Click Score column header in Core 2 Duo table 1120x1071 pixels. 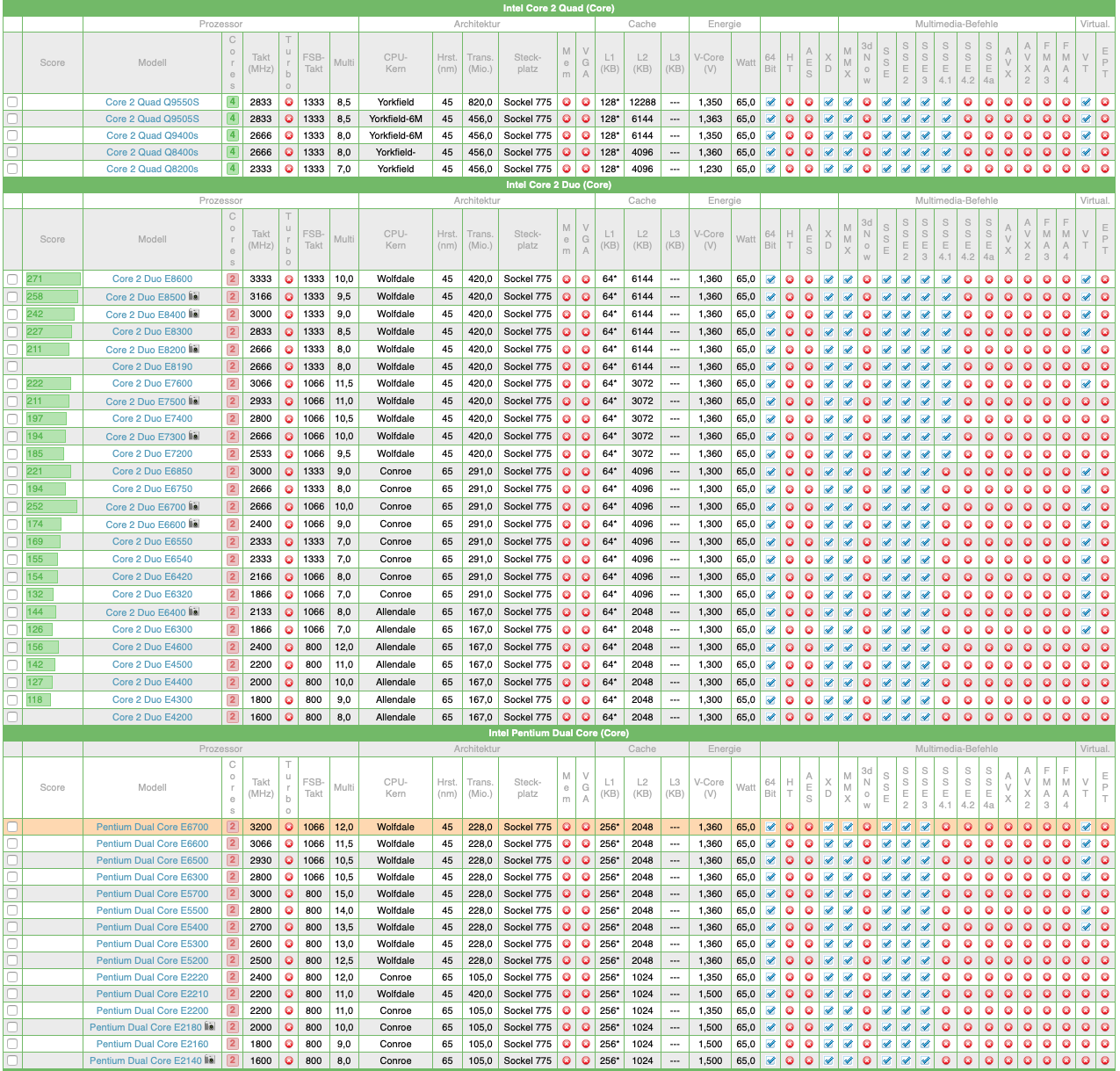pyautogui.click(x=53, y=239)
